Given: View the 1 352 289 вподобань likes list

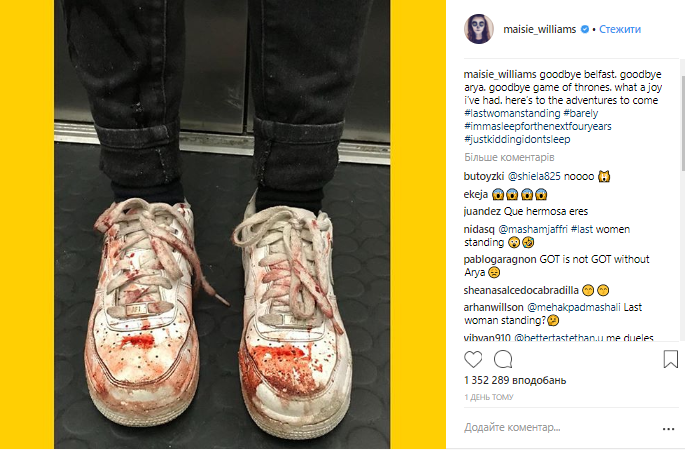Looking at the screenshot, I should click(515, 380).
